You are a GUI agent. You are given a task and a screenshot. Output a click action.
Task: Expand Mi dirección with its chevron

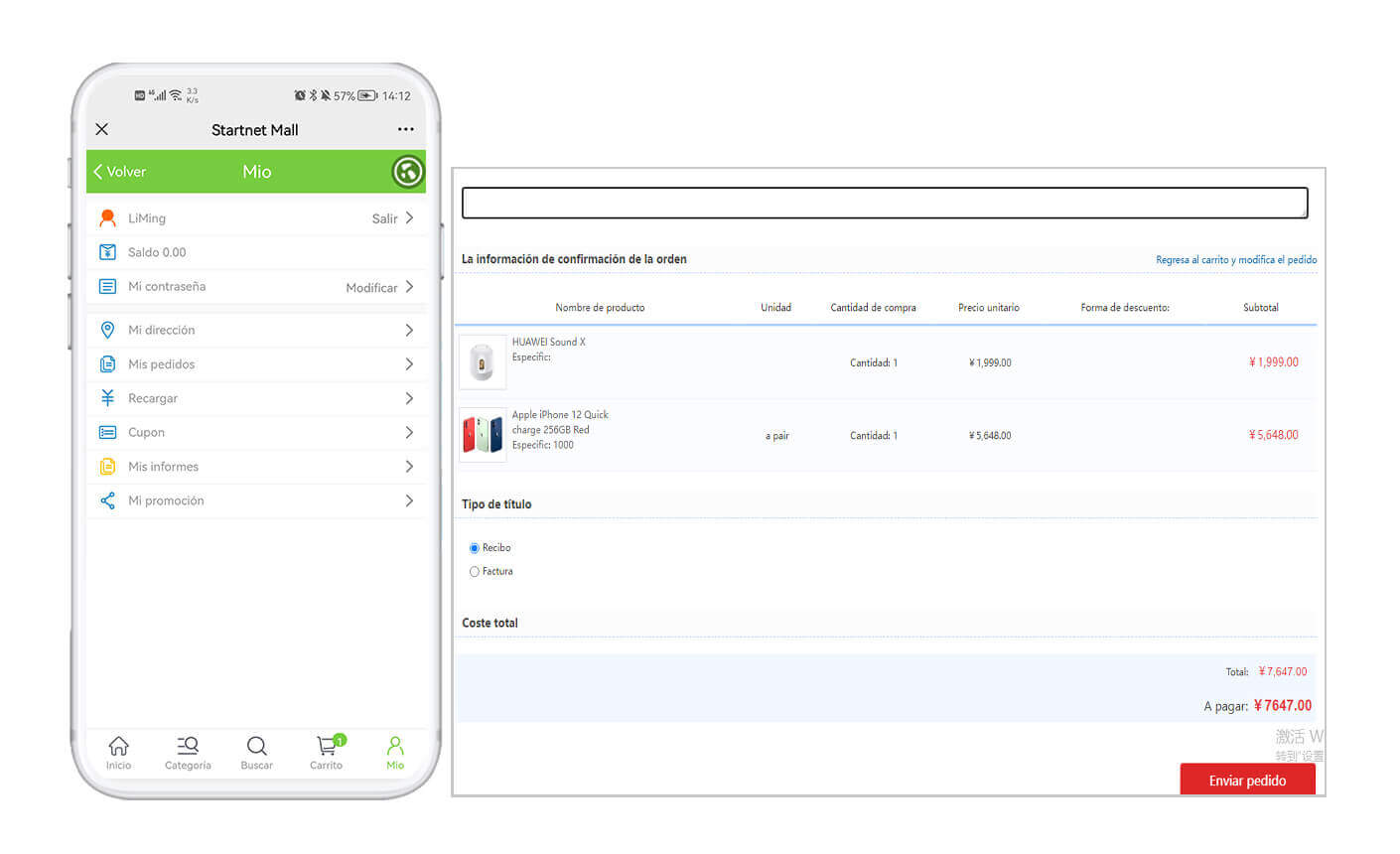coord(408,330)
